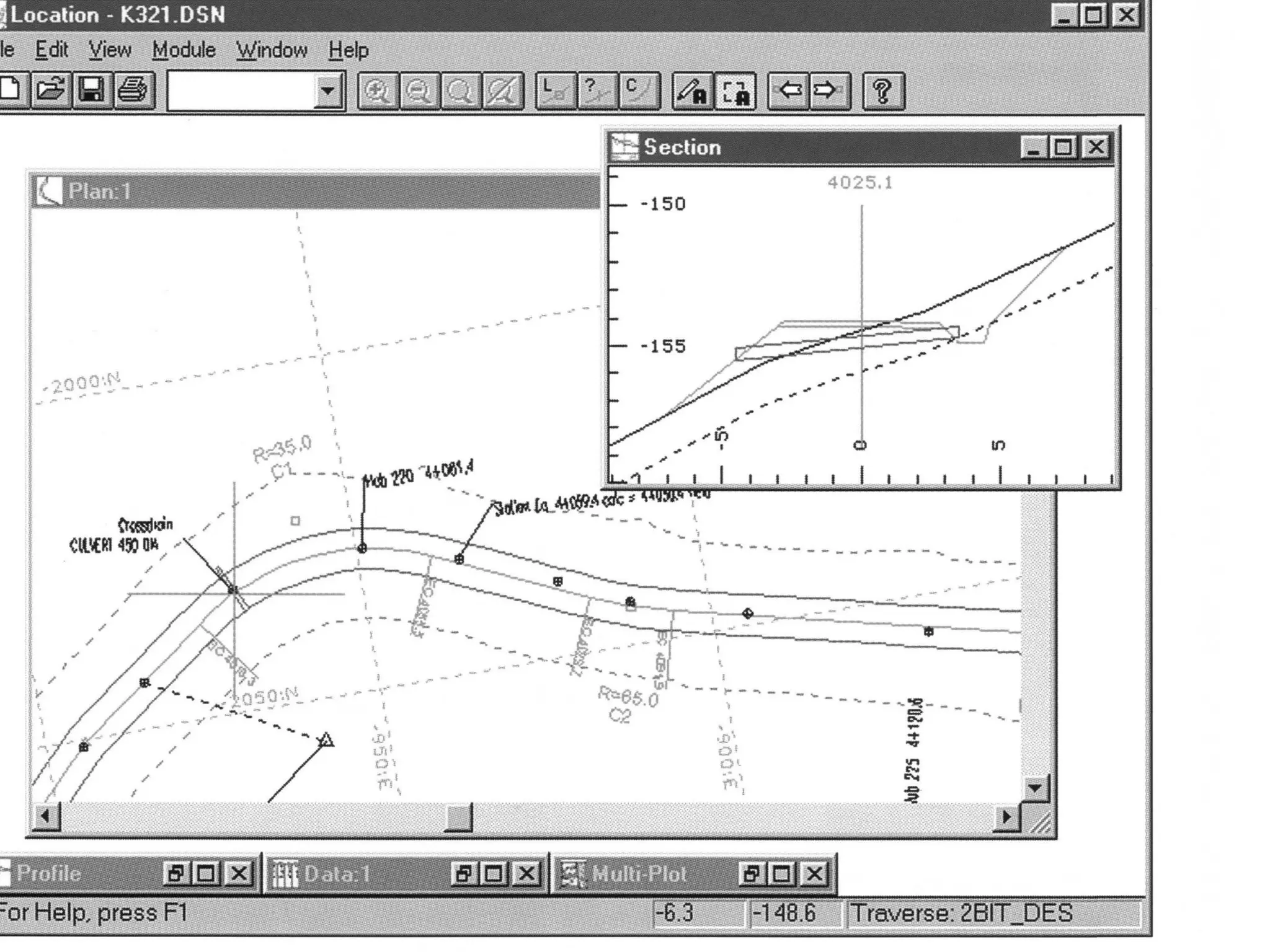
Task: Open context help question mark icon
Action: coord(883,92)
